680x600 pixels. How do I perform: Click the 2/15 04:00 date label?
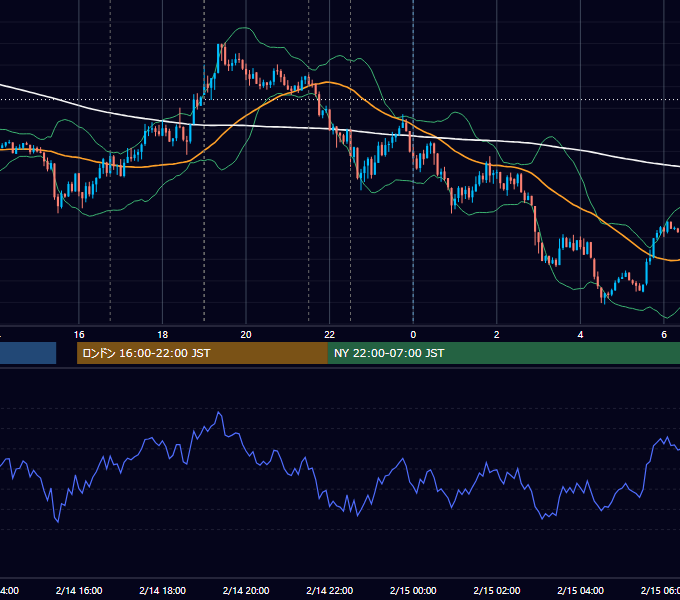580,590
